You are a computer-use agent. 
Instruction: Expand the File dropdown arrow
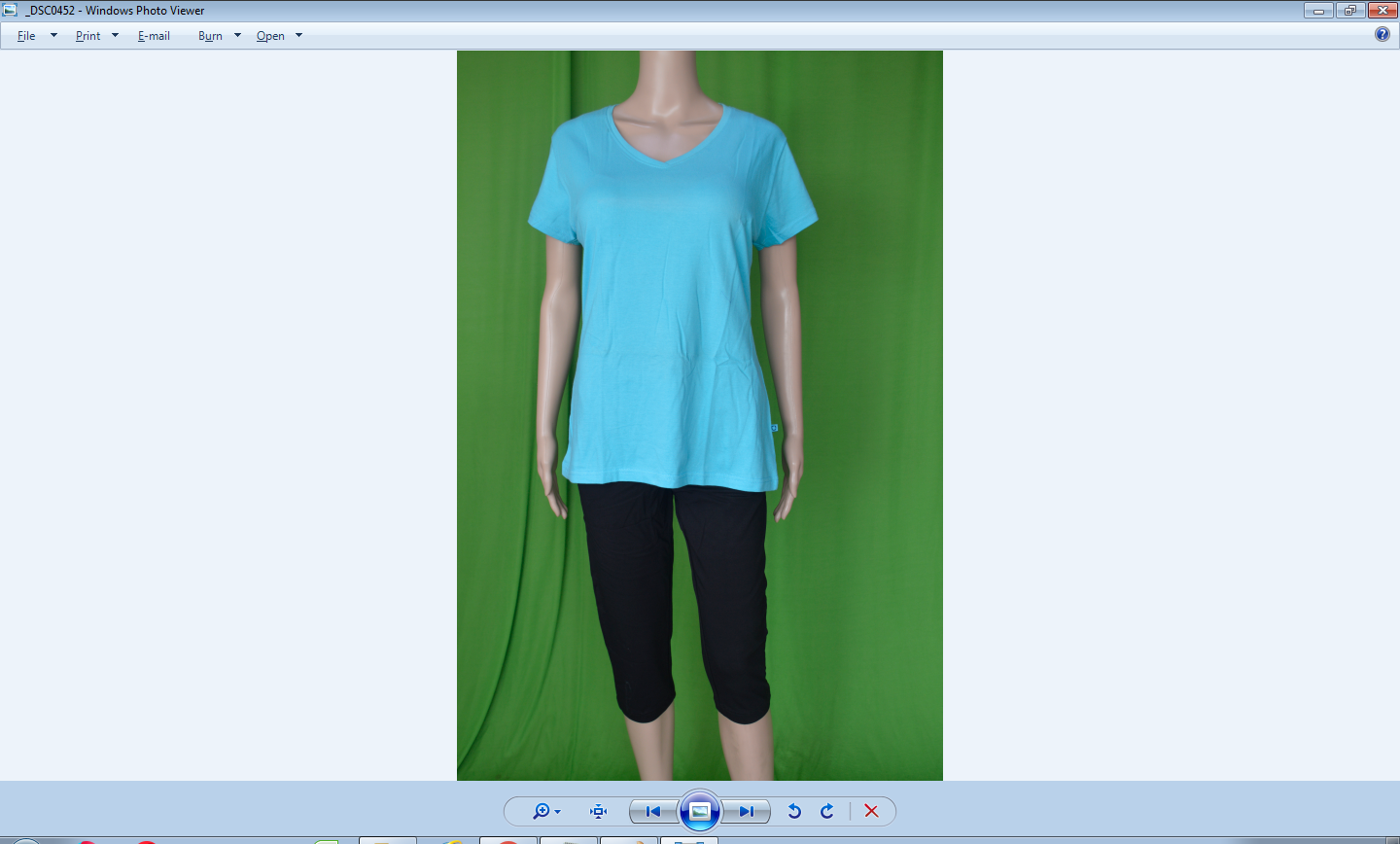[53, 36]
